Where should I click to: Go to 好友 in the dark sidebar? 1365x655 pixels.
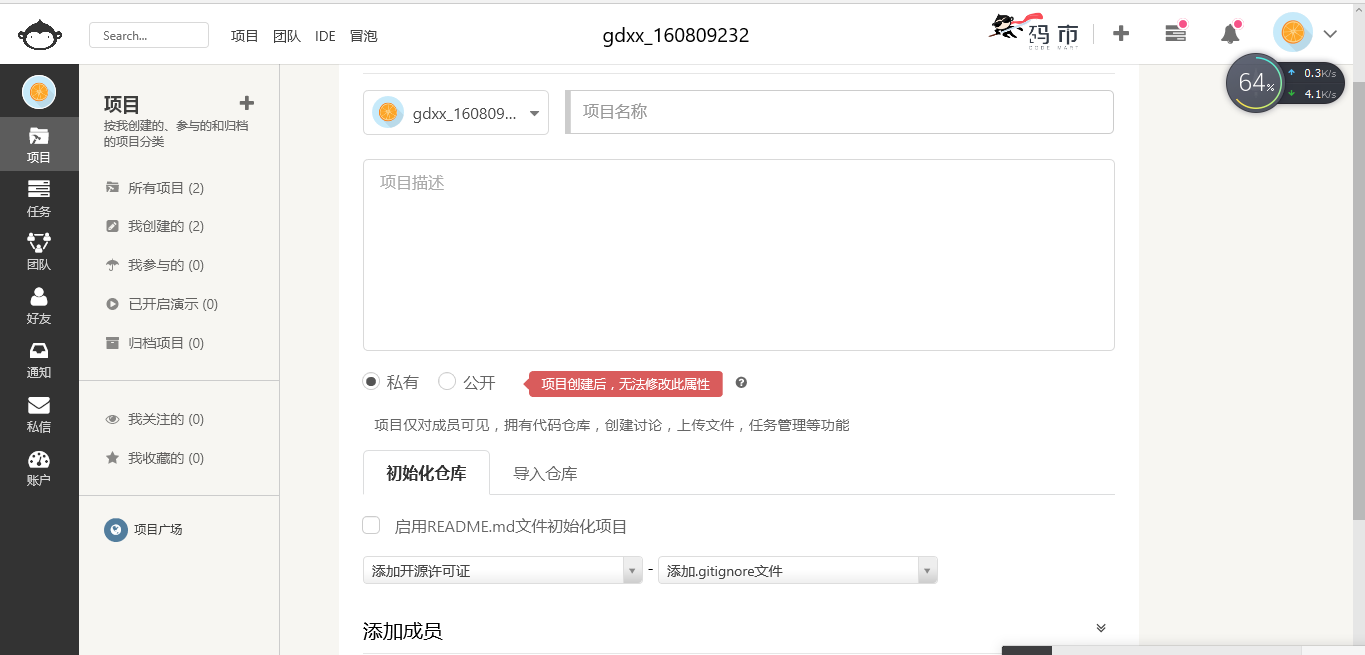[x=39, y=306]
